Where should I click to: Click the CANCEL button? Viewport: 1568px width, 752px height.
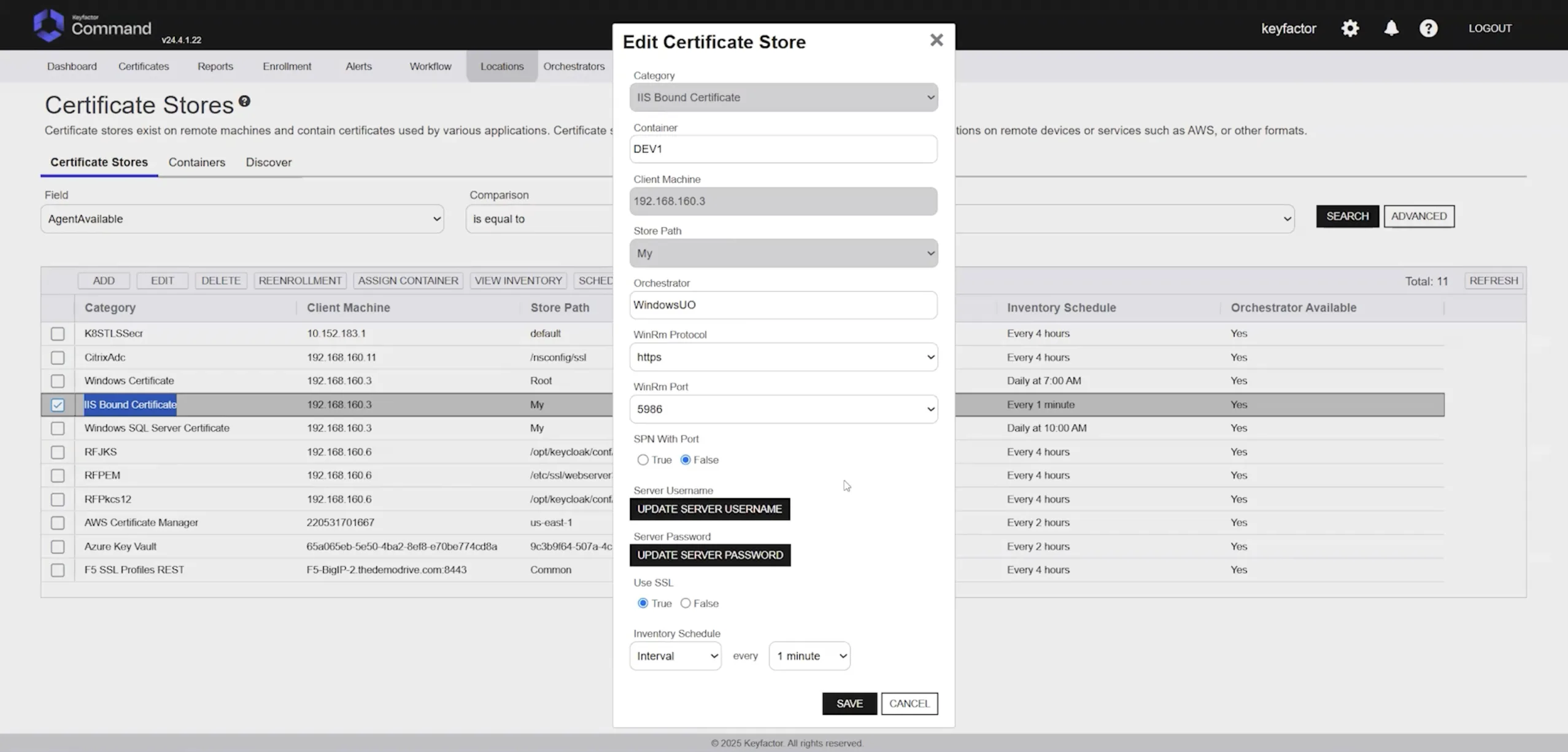[910, 704]
